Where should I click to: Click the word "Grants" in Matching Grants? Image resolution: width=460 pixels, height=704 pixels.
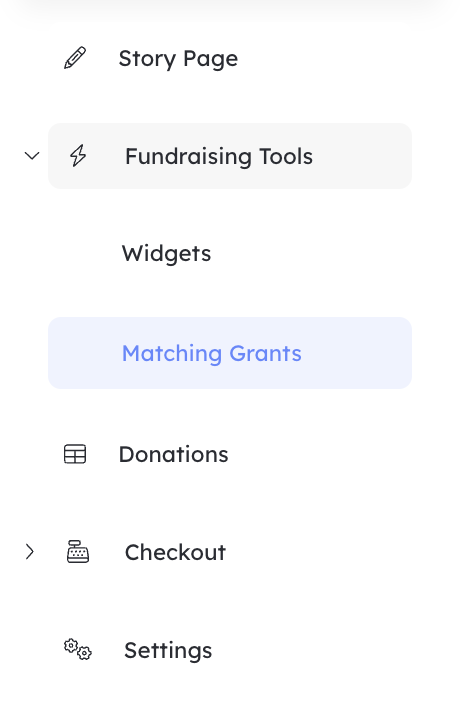[265, 353]
